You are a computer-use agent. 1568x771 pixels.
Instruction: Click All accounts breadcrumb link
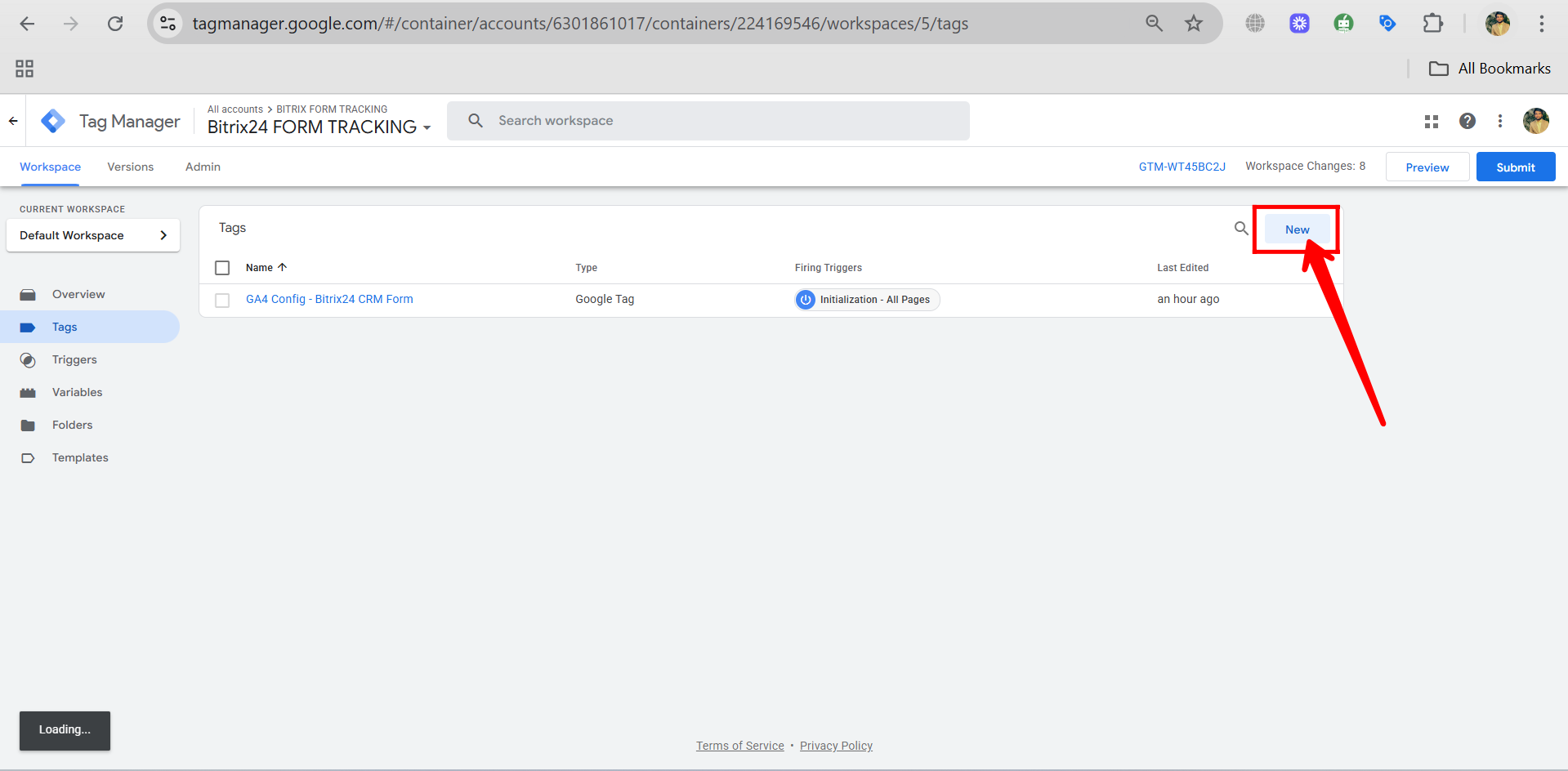(235, 109)
